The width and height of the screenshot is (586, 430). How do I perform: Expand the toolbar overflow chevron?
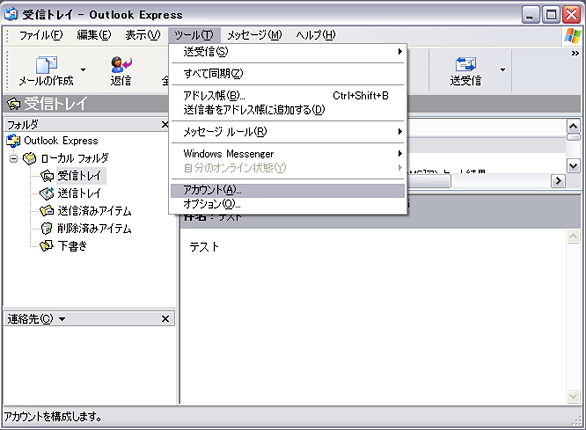[575, 53]
